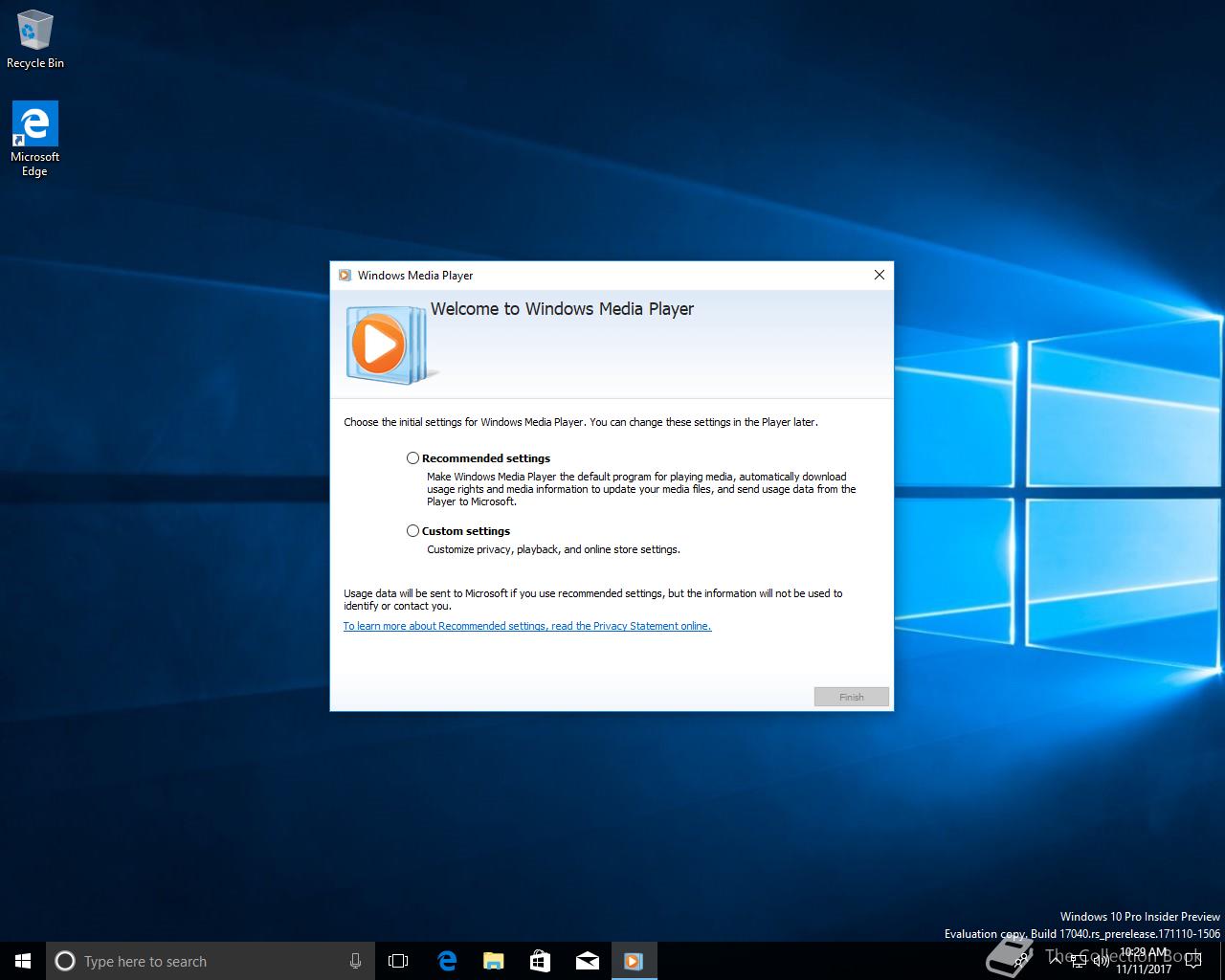Click the Welcome to Windows Media Player heading
The image size is (1225, 980).
[x=562, y=309]
